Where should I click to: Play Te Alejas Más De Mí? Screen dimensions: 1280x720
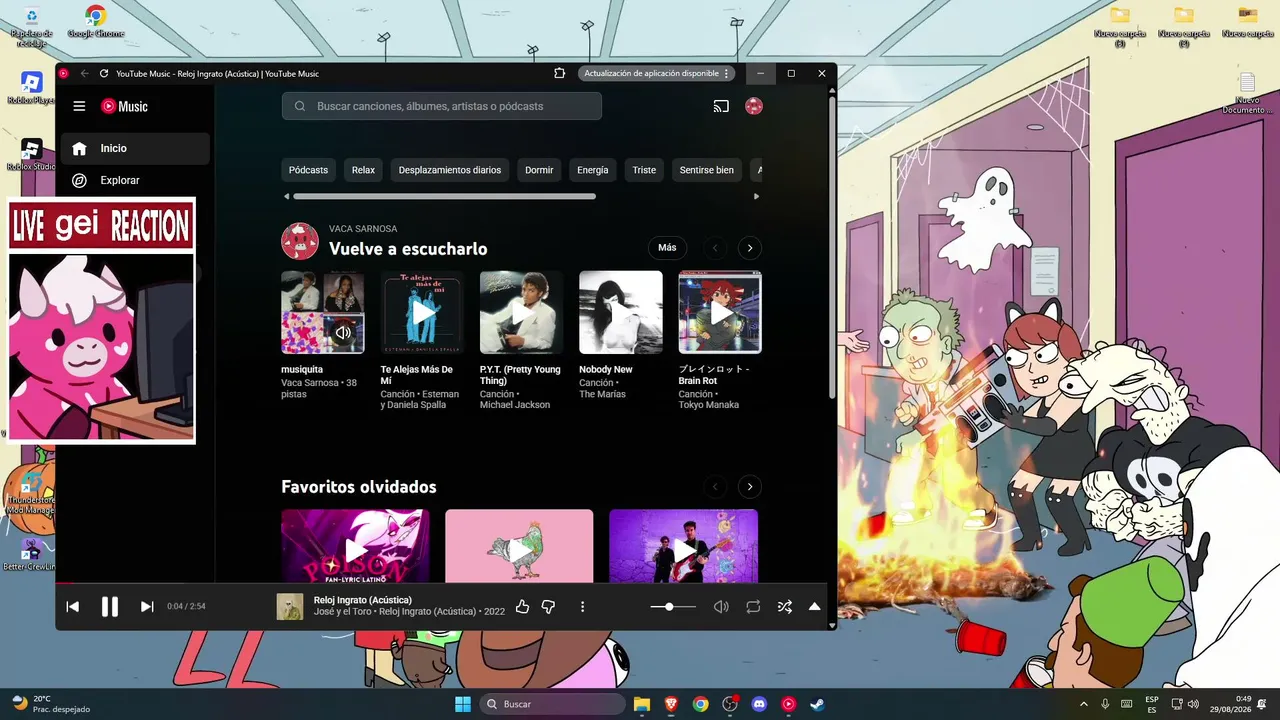422,312
